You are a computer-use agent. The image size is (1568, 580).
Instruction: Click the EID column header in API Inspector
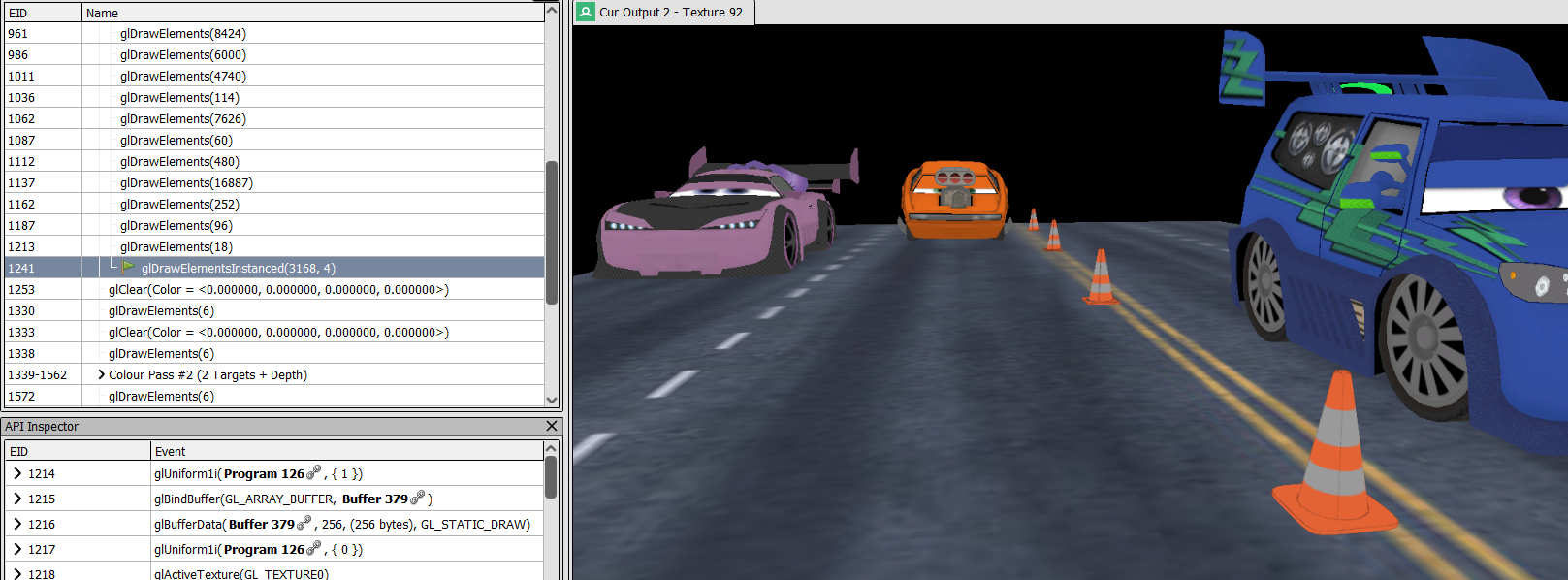coord(78,451)
